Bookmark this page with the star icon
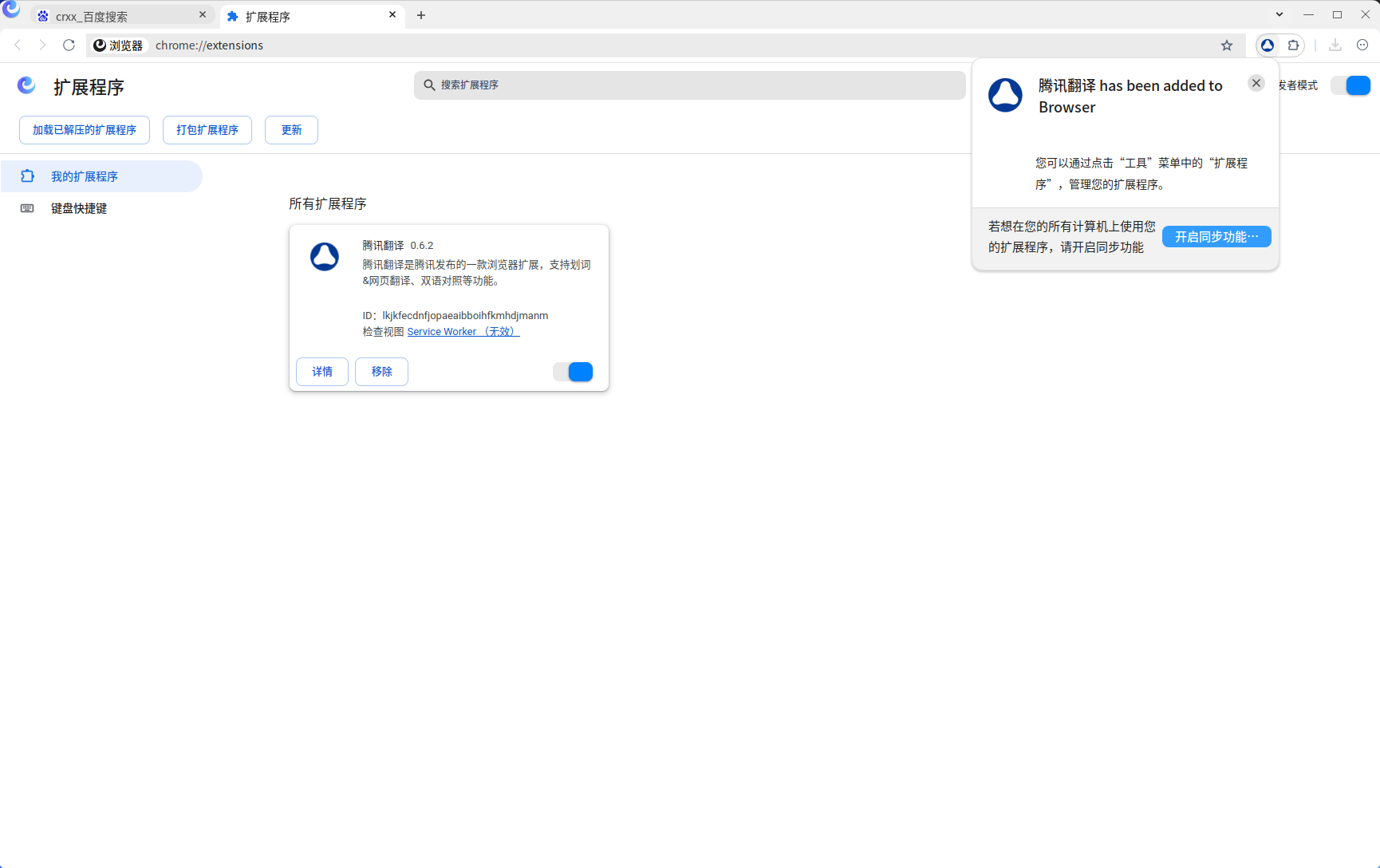Image resolution: width=1380 pixels, height=868 pixels. tap(1227, 45)
